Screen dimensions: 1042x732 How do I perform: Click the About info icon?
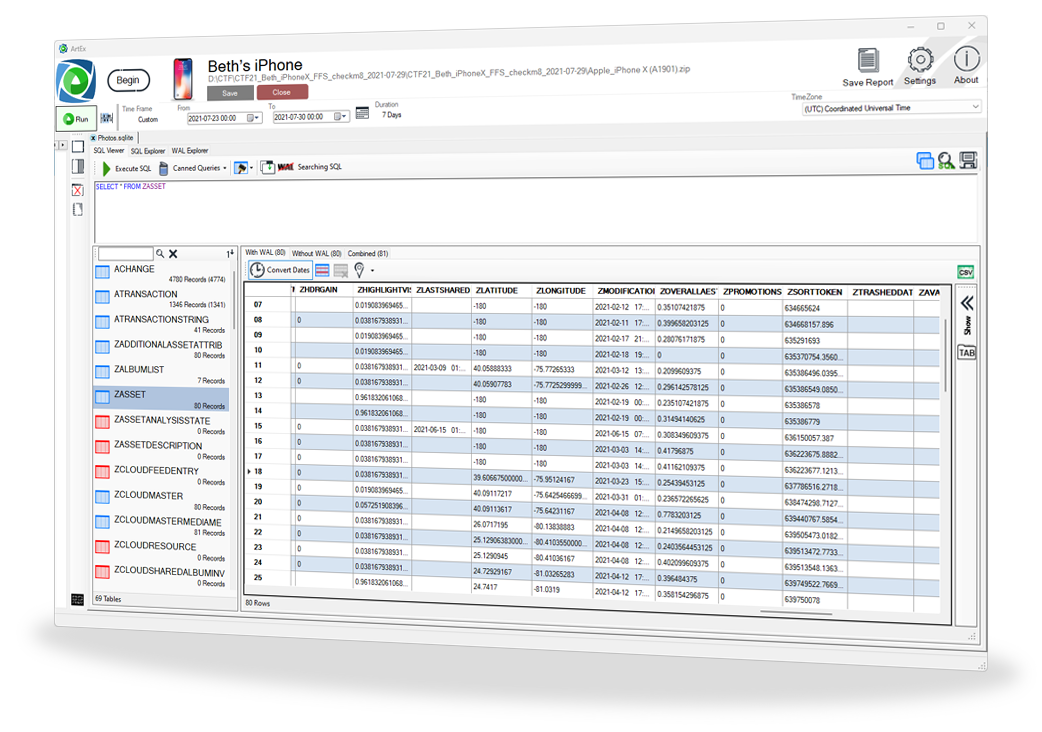click(x=966, y=59)
